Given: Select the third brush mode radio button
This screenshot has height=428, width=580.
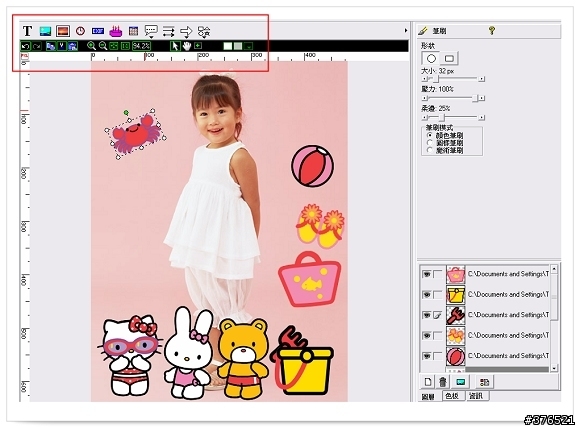Looking at the screenshot, I should pos(430,150).
